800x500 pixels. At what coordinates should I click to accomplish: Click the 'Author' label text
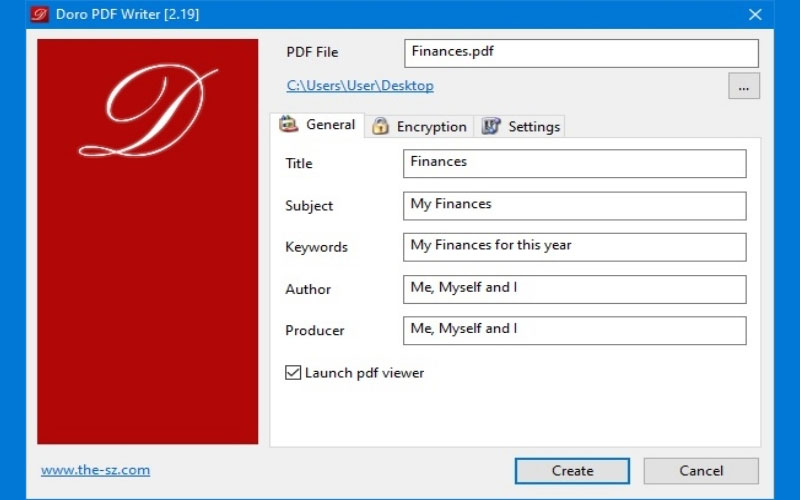[308, 289]
